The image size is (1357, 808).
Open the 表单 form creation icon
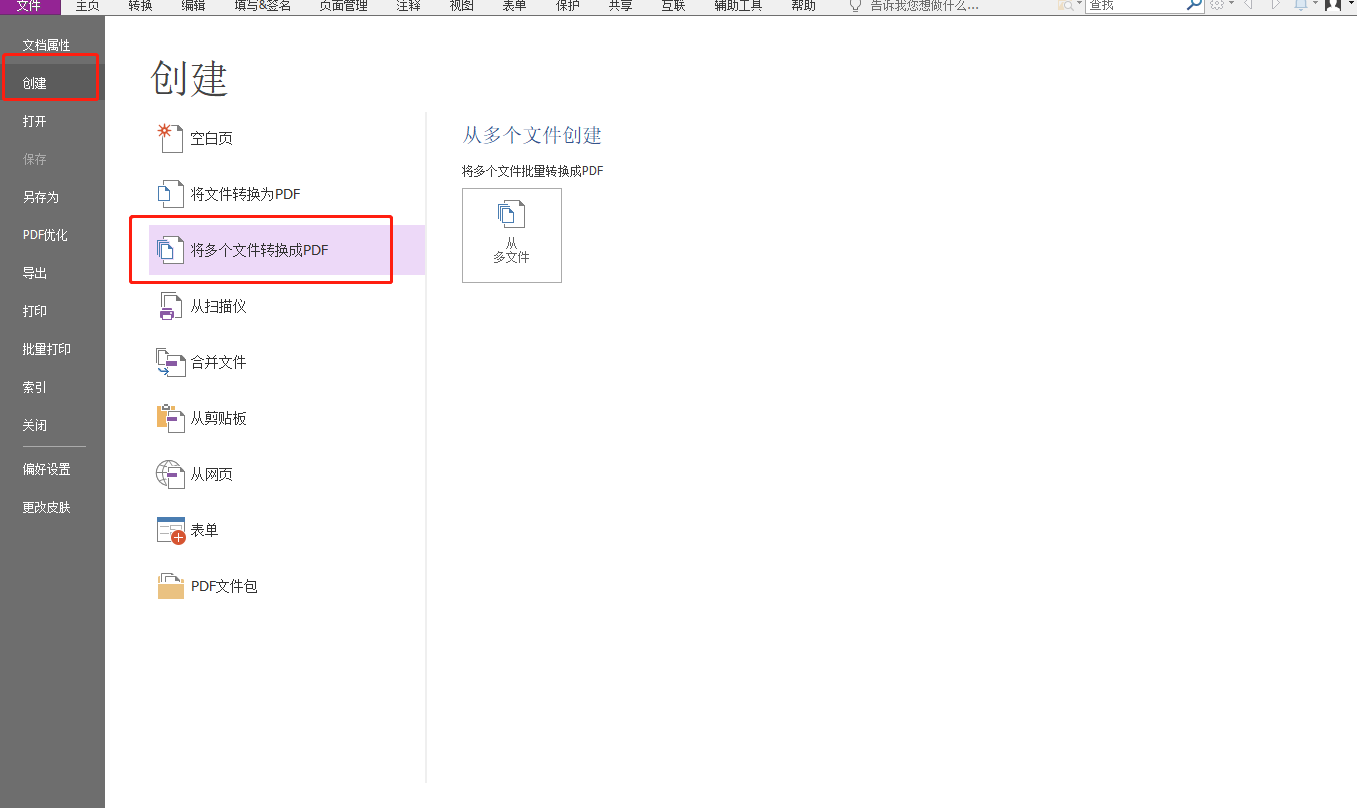[x=172, y=530]
